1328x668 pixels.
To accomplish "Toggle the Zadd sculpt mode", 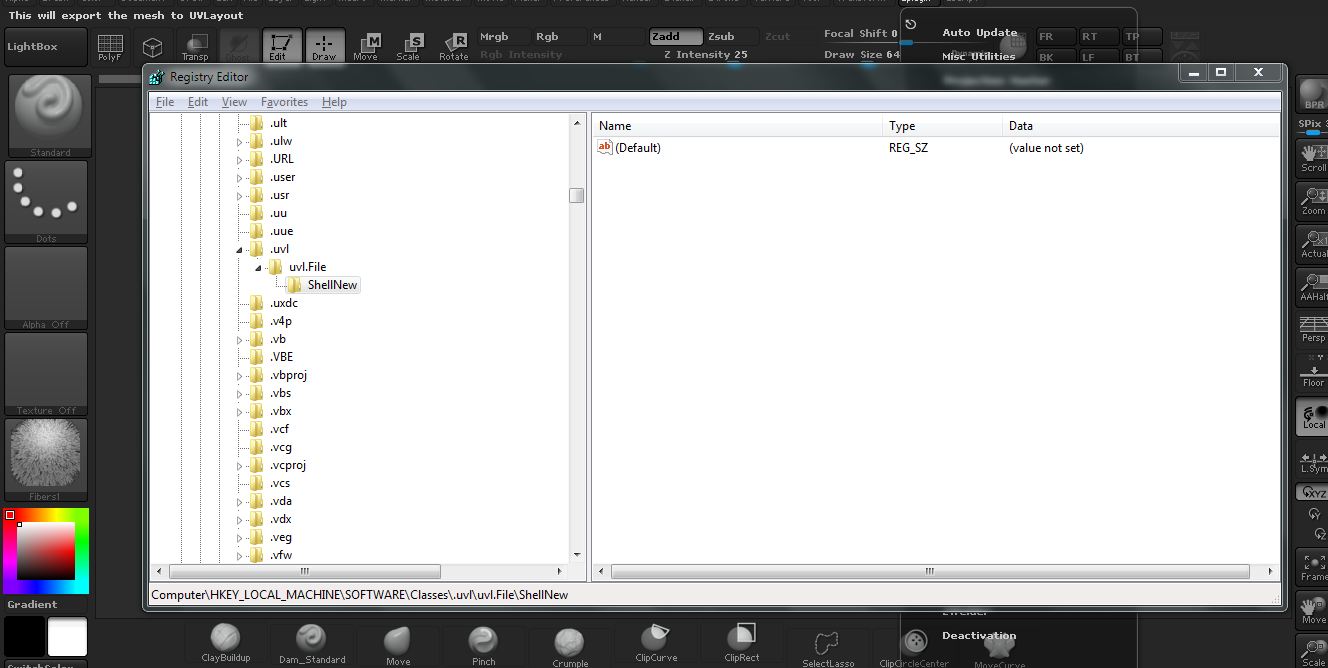I will click(676, 37).
